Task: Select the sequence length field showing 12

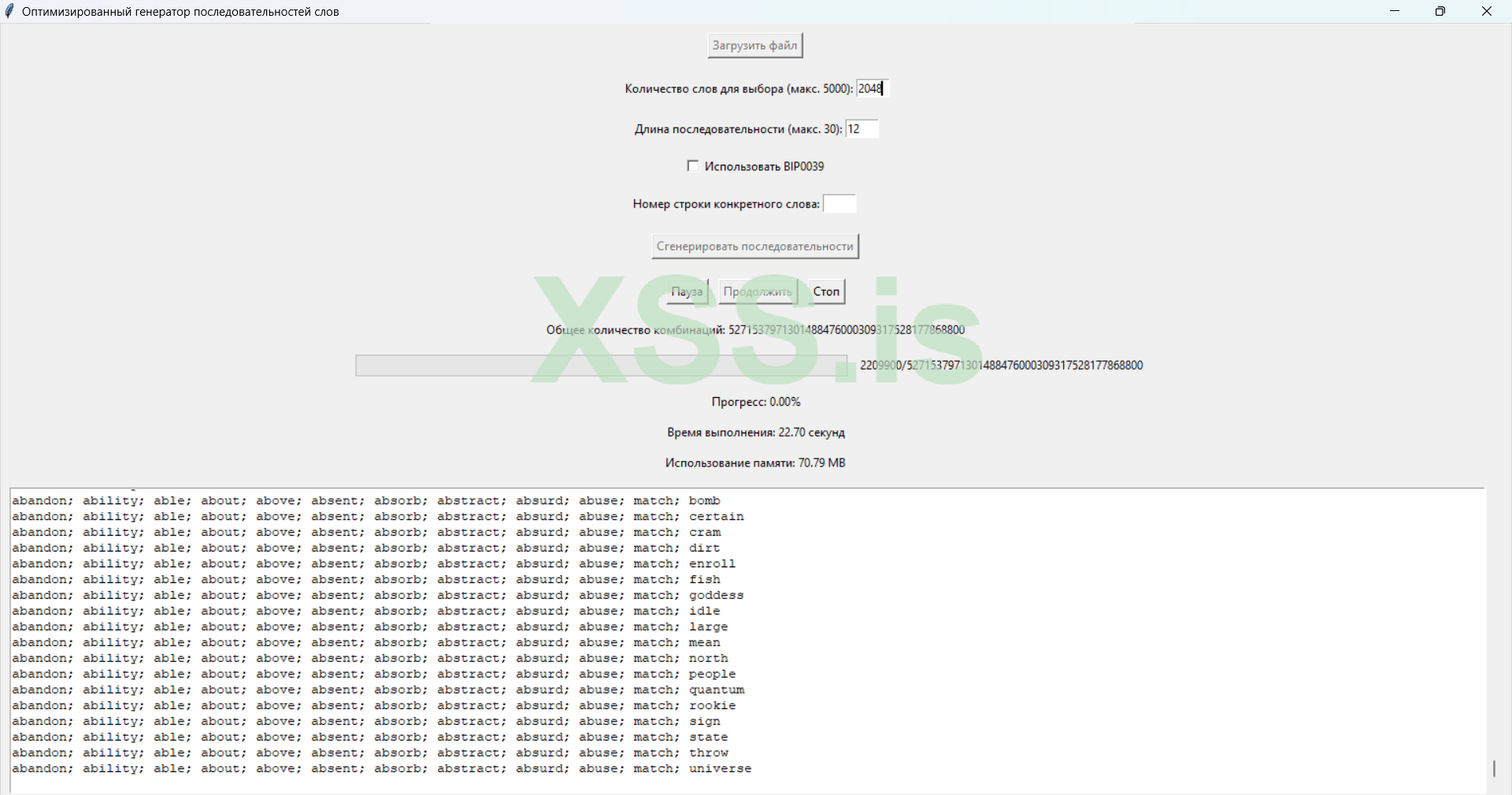Action: [862, 129]
